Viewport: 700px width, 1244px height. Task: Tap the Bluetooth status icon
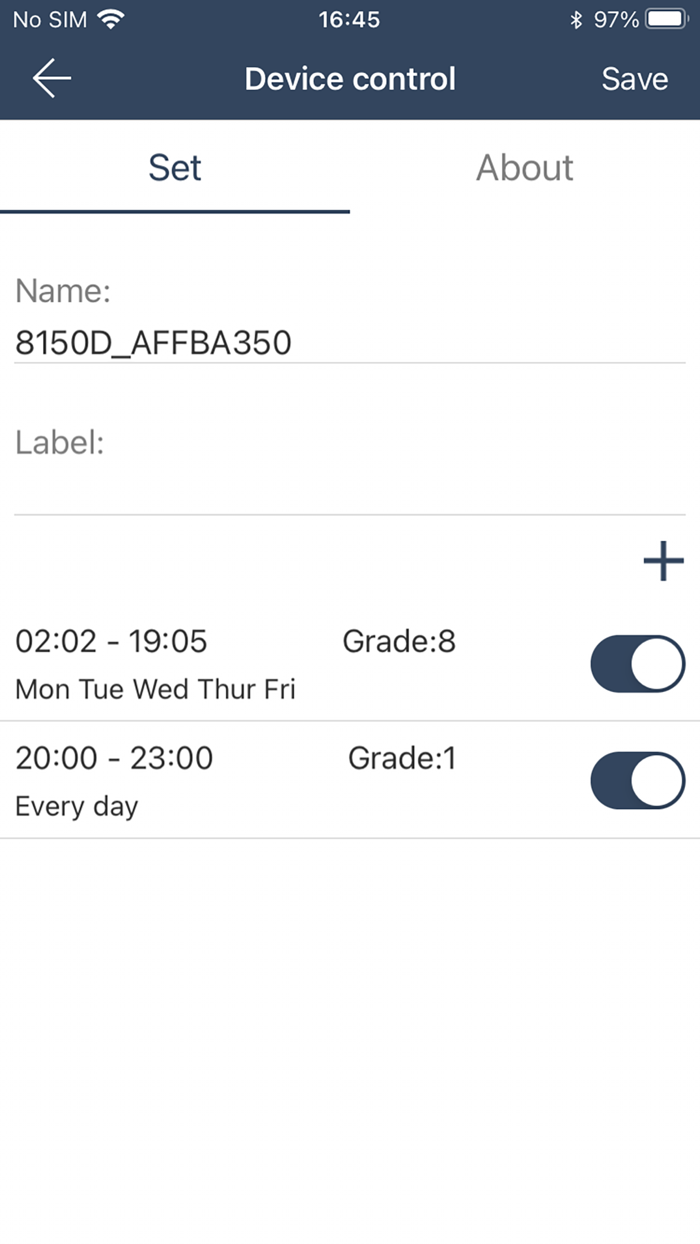pos(575,19)
